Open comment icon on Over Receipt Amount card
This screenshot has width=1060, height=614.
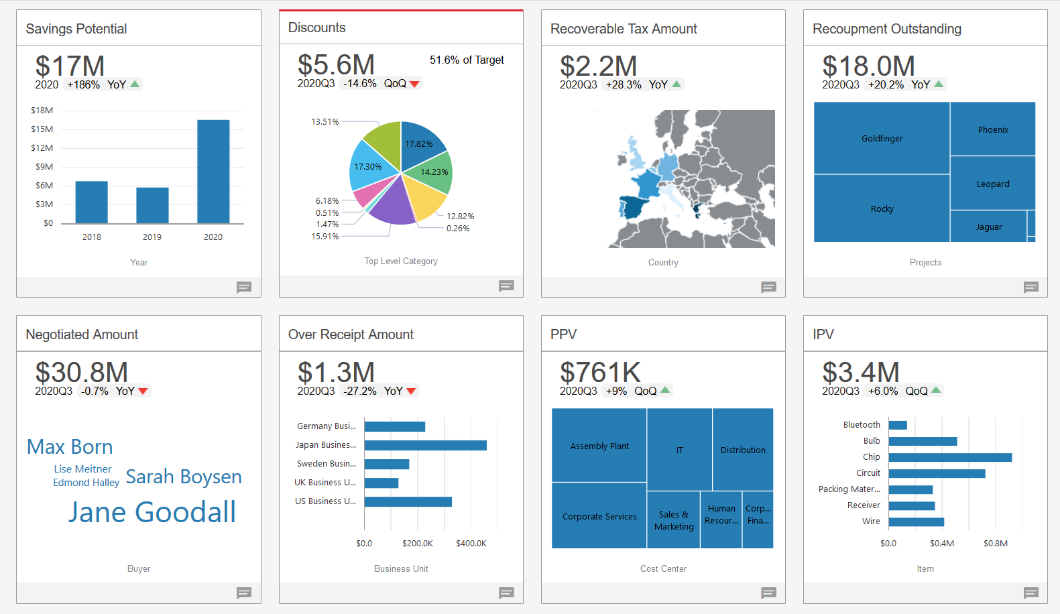506,593
